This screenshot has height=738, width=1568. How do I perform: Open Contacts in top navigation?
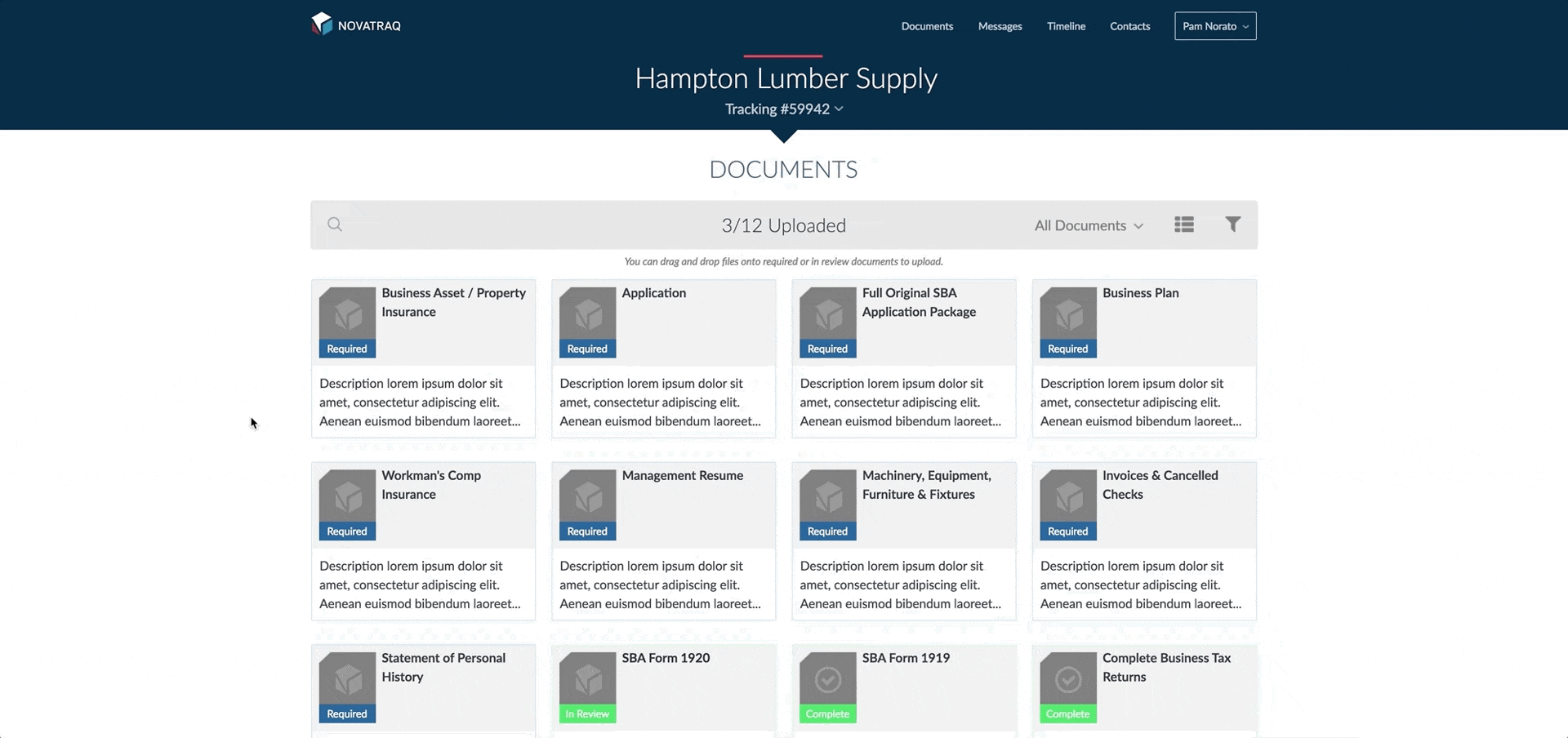coord(1129,26)
